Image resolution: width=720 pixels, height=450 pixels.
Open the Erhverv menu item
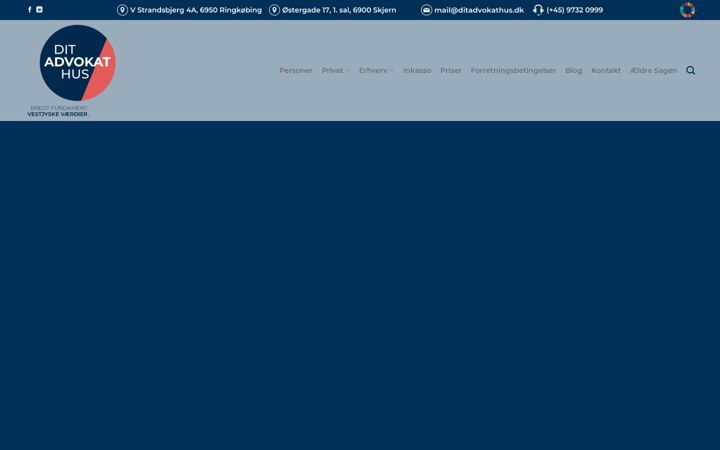pos(373,70)
